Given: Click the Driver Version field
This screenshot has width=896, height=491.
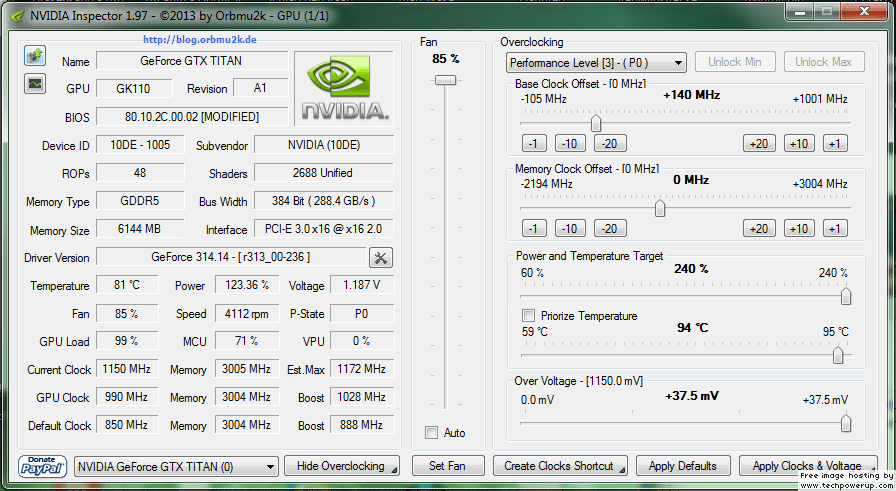Looking at the screenshot, I should coord(231,257).
